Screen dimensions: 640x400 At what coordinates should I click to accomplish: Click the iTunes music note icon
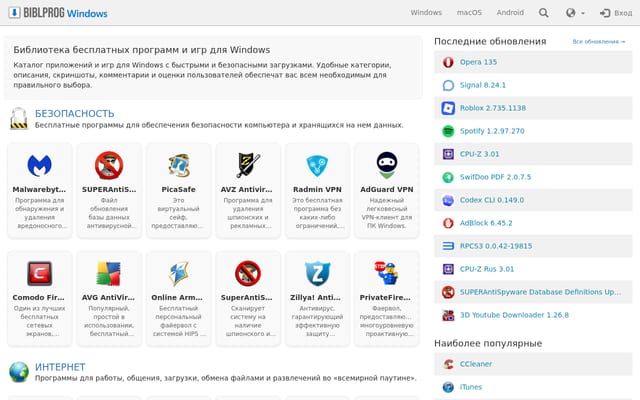[448, 387]
